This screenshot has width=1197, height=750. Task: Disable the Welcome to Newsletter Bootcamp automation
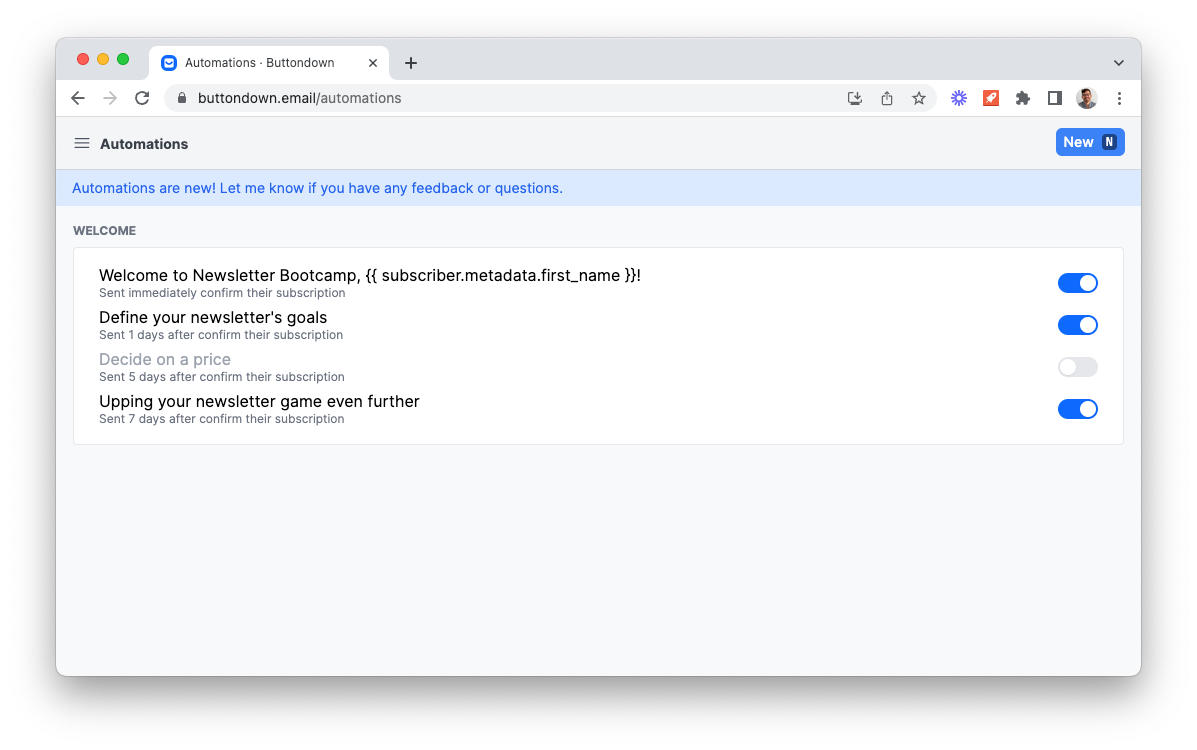coord(1077,283)
